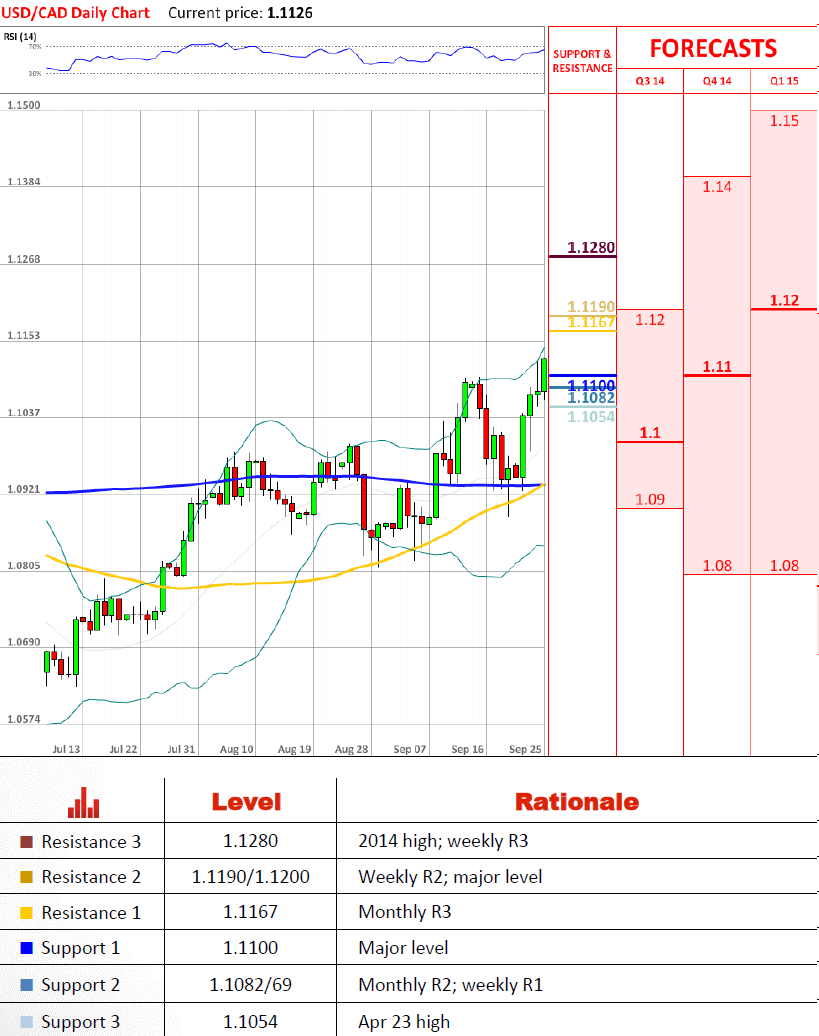Click the 1.1280 resistance level marker
This screenshot has height=1036, width=819.
click(591, 248)
